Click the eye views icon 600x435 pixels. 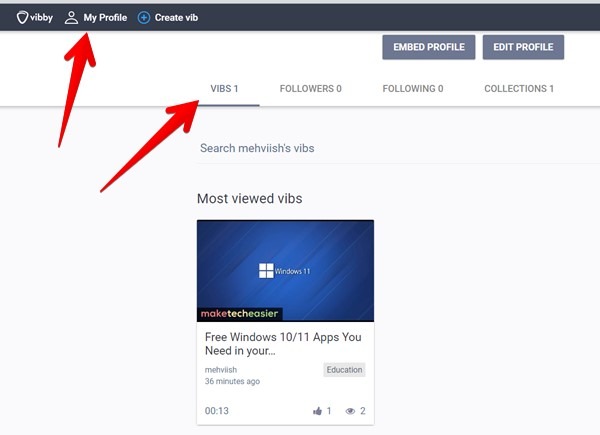pyautogui.click(x=351, y=411)
